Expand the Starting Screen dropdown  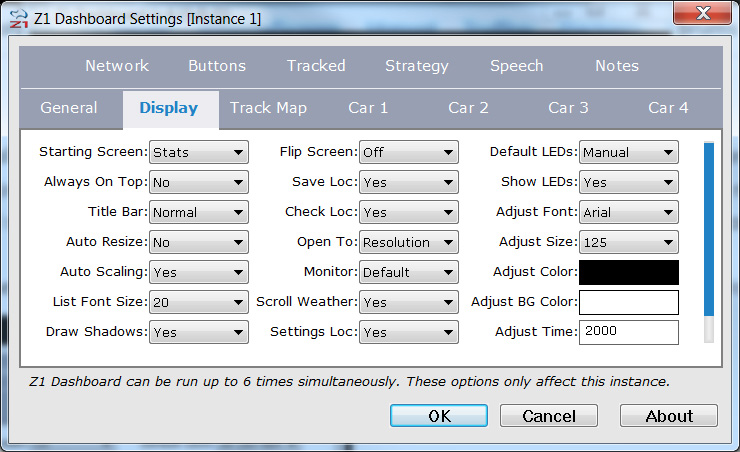[199, 152]
